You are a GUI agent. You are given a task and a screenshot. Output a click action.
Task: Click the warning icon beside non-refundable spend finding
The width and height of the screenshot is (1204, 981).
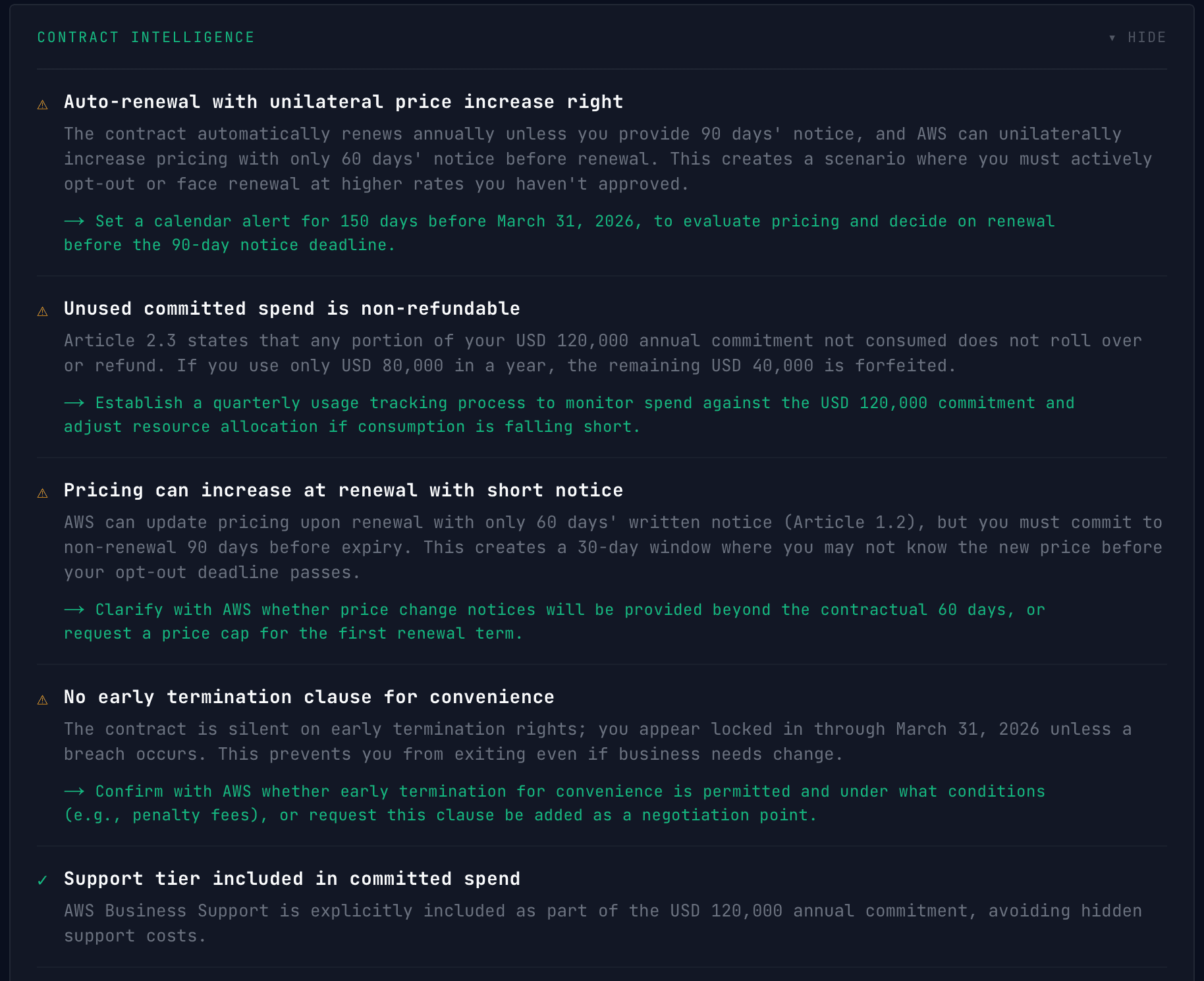[x=43, y=311]
